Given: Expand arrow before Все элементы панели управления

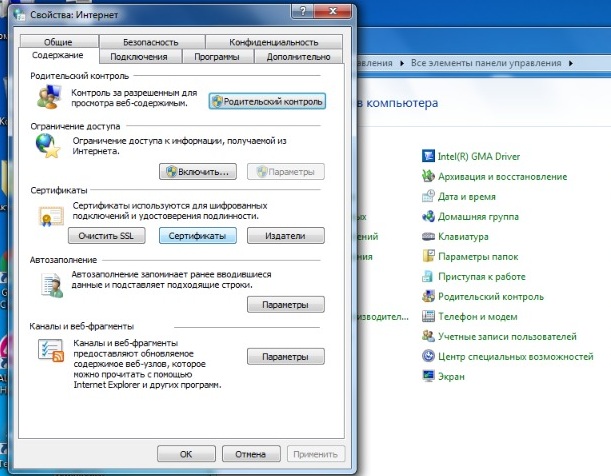Looking at the screenshot, I should click(404, 63).
